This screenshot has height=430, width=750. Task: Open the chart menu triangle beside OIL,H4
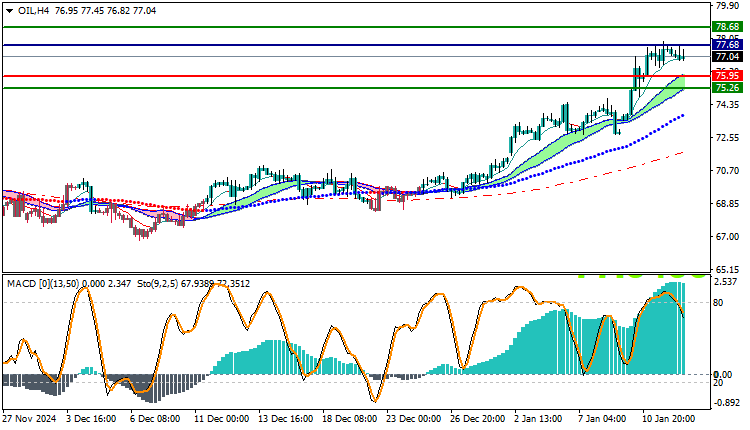pos(10,11)
